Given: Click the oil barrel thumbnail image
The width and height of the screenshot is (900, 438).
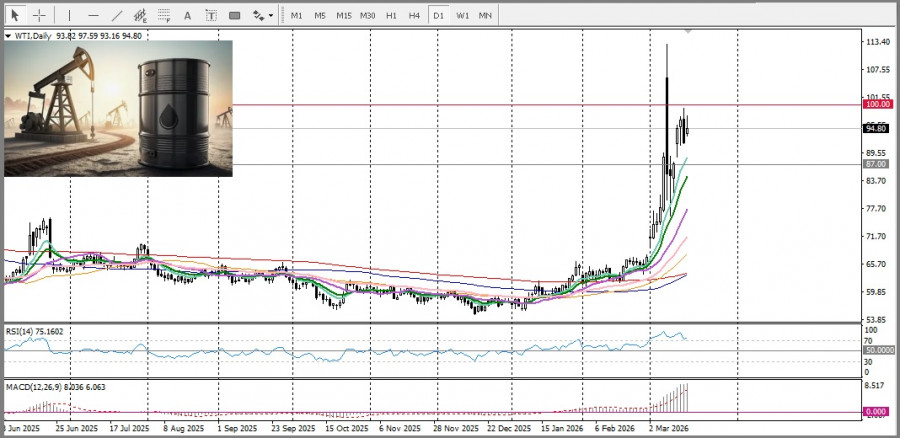Looking at the screenshot, I should click(118, 108).
